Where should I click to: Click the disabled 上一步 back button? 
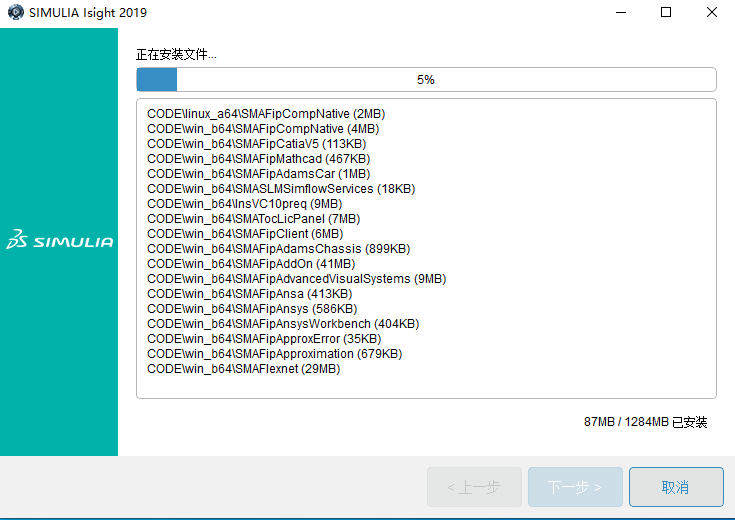(474, 487)
